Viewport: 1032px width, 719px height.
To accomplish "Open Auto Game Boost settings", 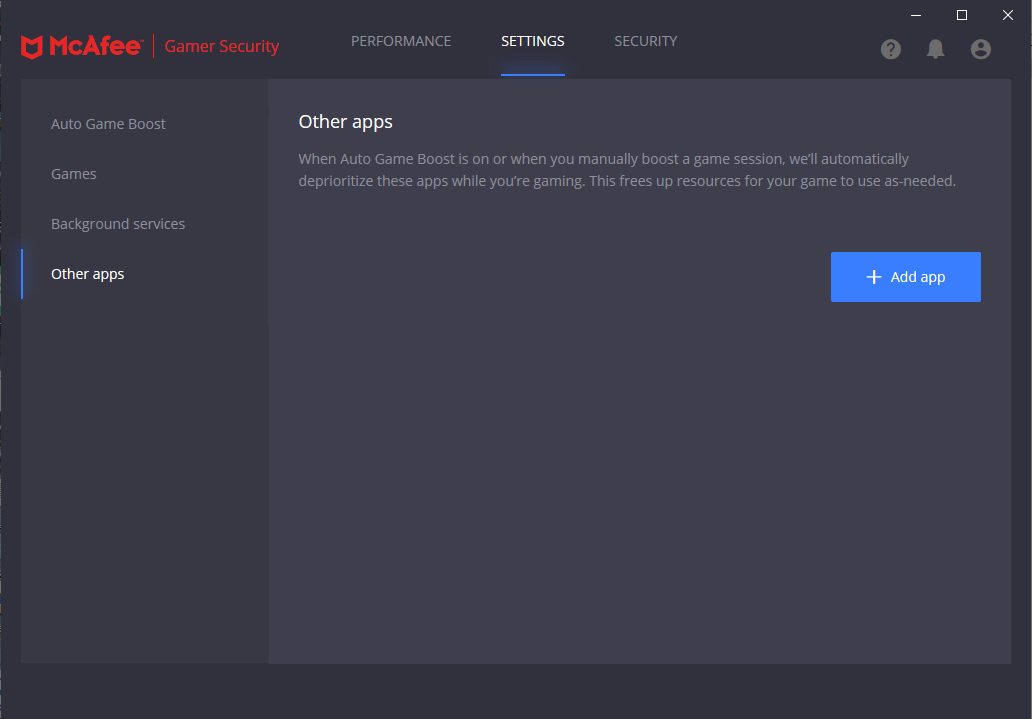I will coord(108,124).
